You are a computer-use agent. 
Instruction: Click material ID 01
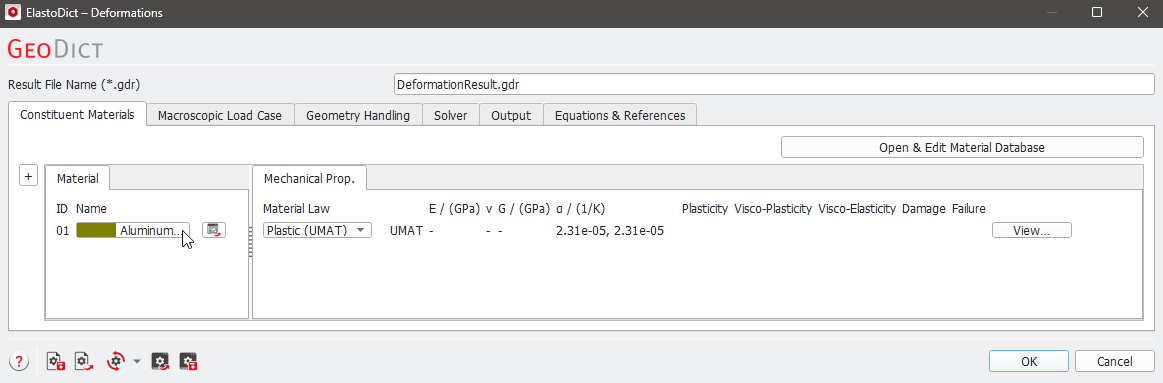[x=63, y=231]
